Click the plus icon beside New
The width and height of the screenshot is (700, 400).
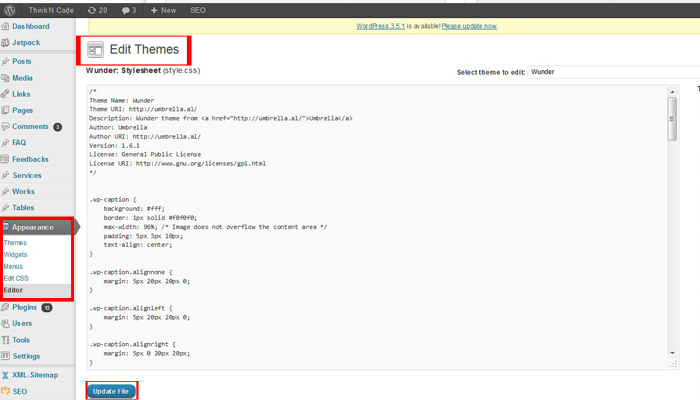click(154, 10)
